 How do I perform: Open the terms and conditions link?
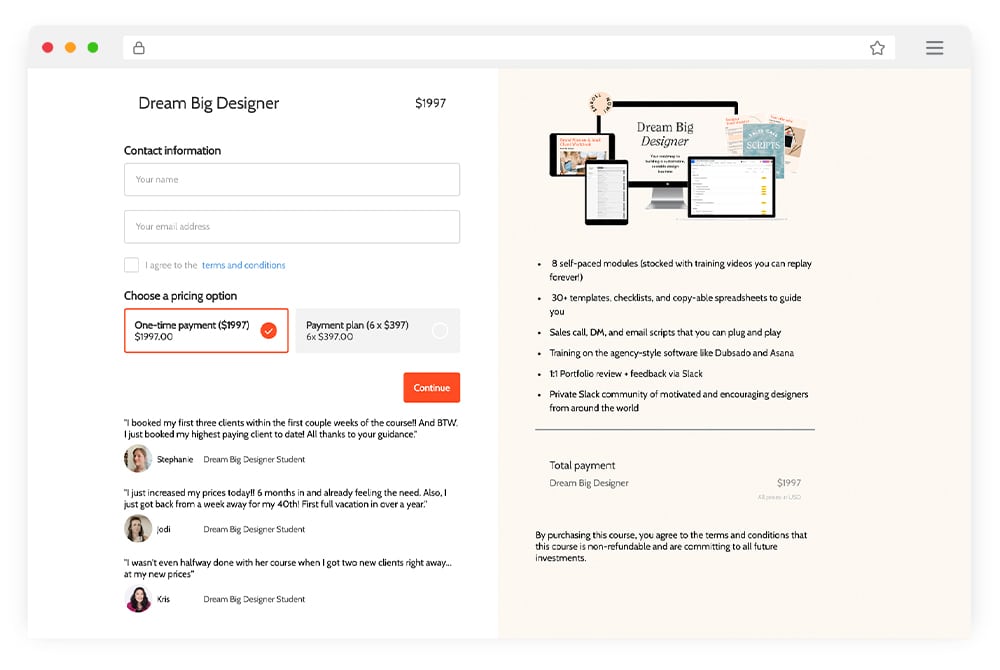[x=244, y=265]
